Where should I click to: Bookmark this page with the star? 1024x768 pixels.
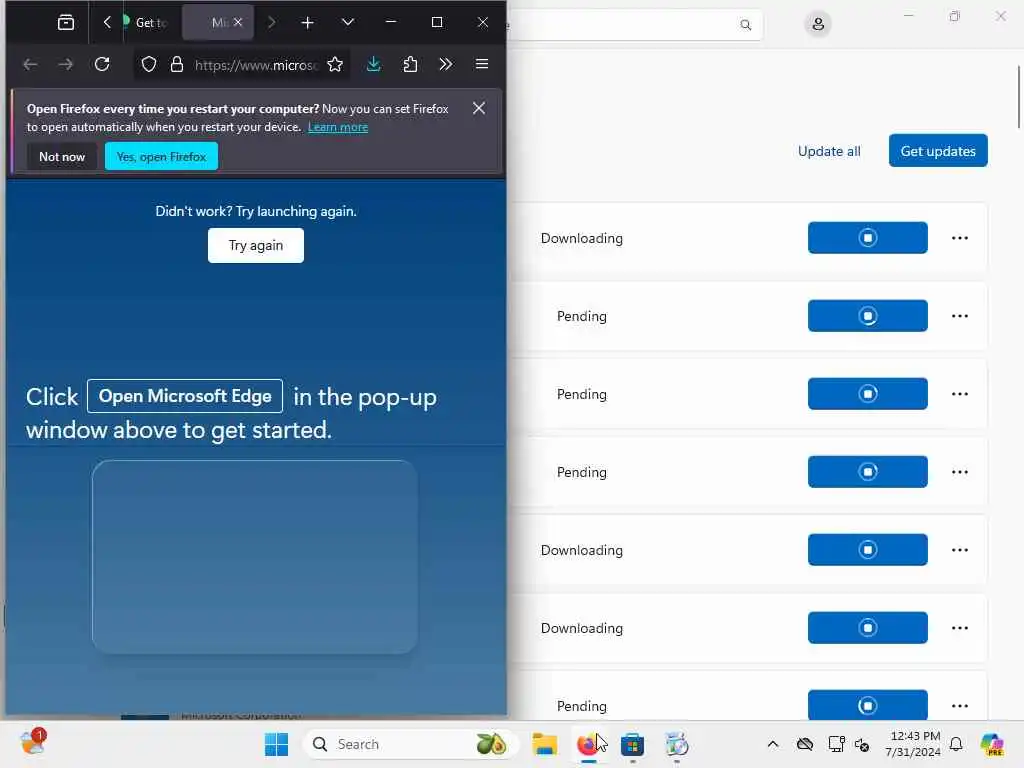(x=335, y=64)
